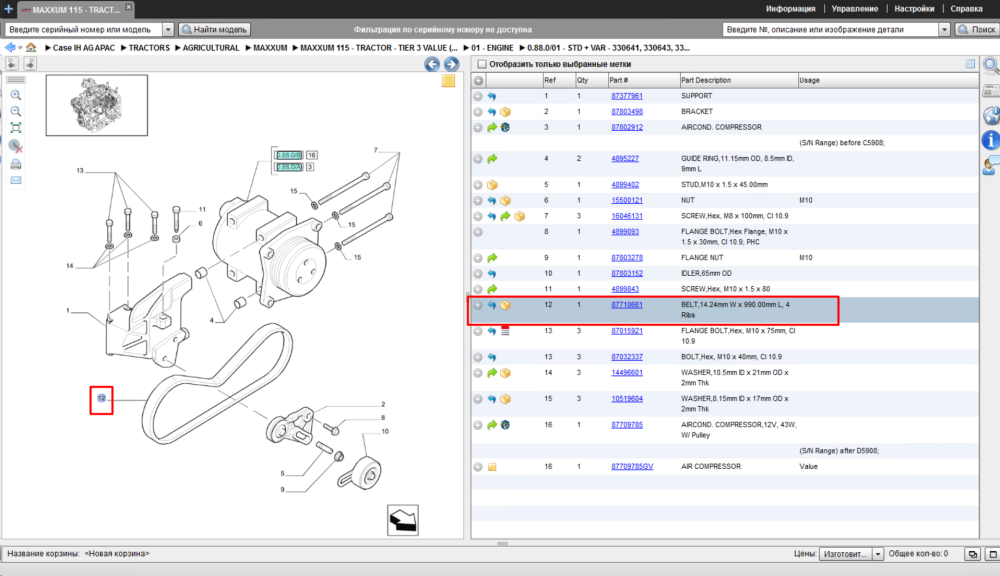
Task: Open the serial number or model dropdown arrow
Action: click(x=168, y=29)
